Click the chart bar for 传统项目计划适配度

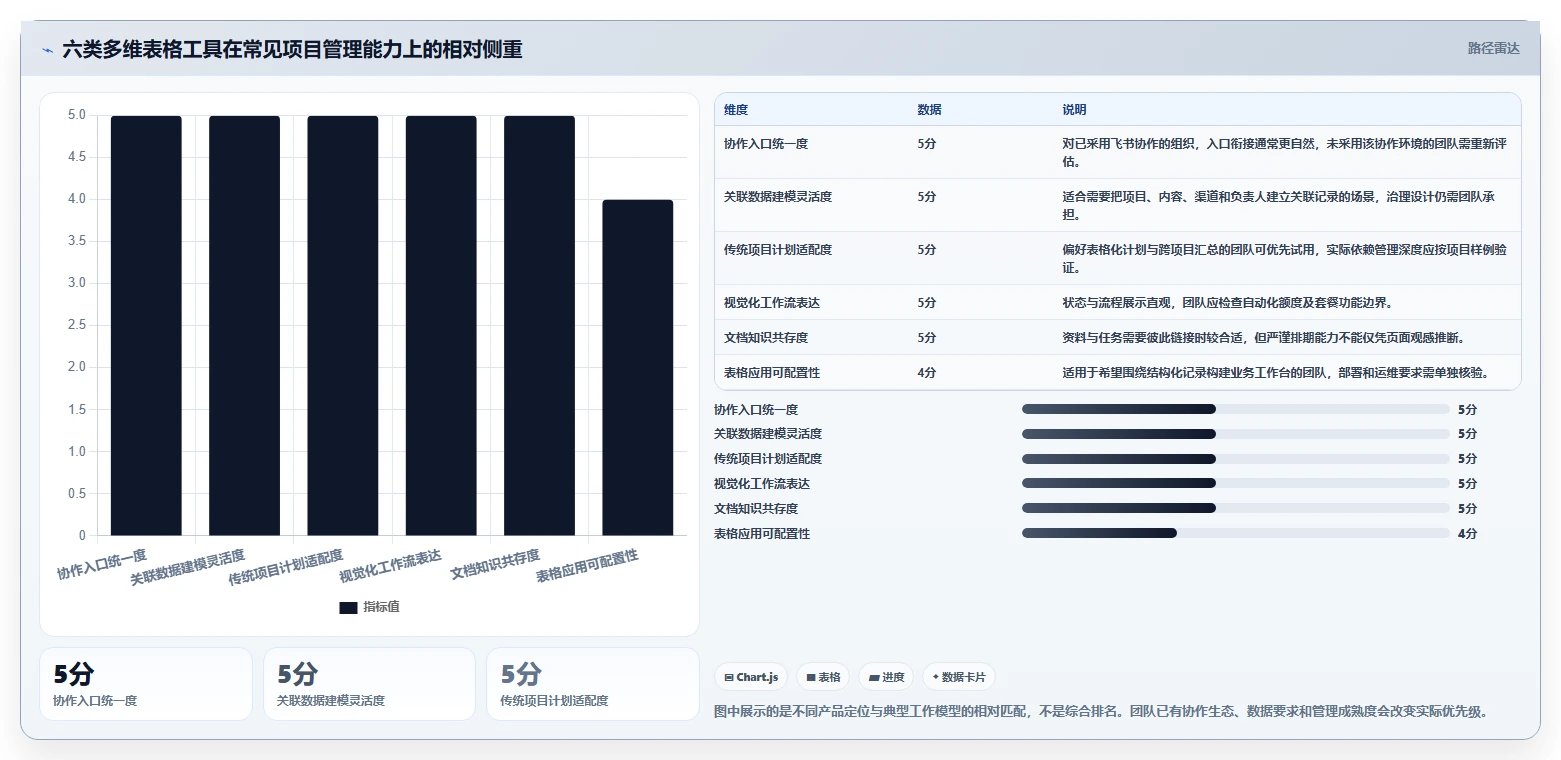pos(343,325)
